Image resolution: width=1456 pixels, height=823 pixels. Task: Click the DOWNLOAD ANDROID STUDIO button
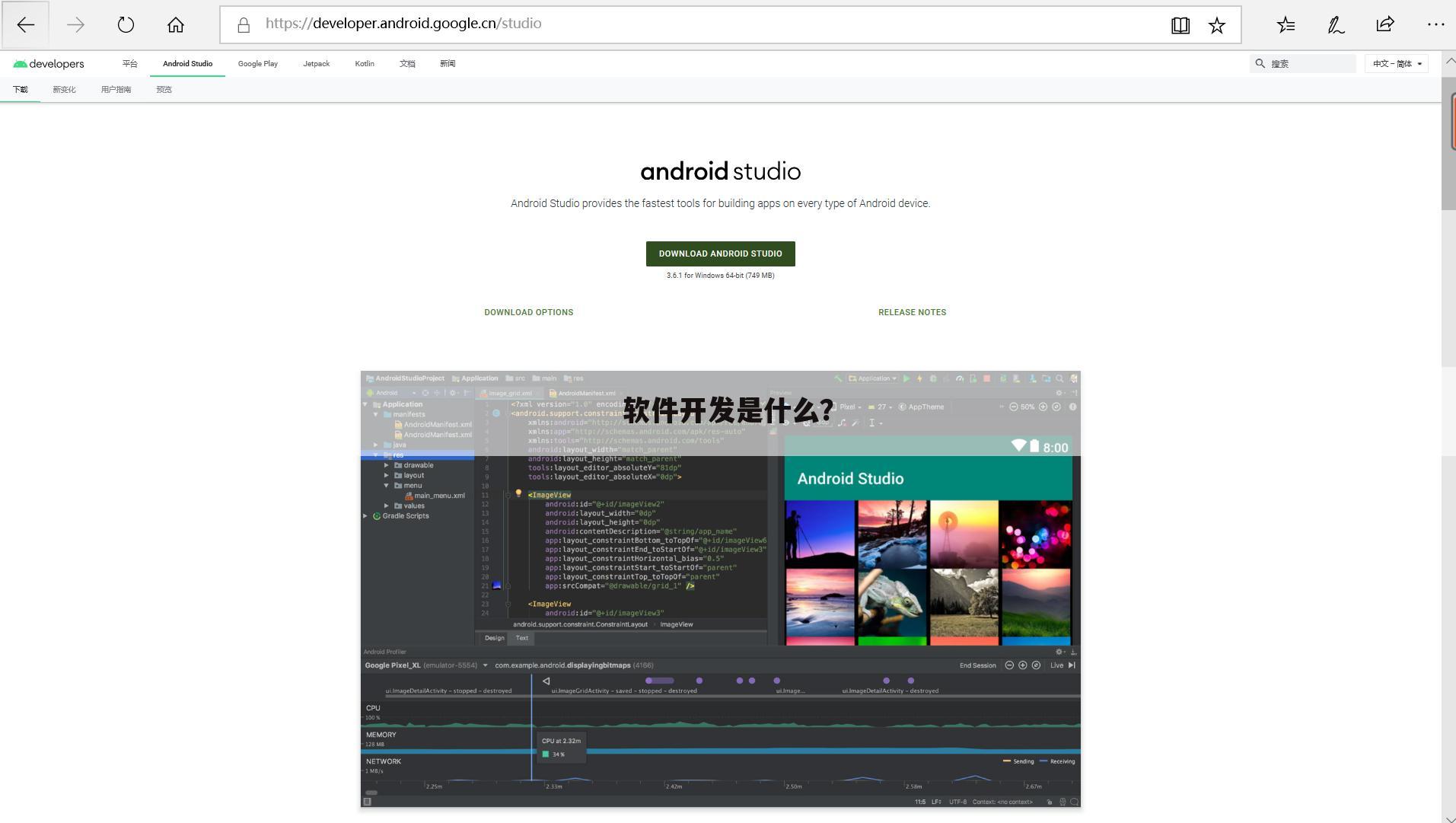(x=721, y=254)
